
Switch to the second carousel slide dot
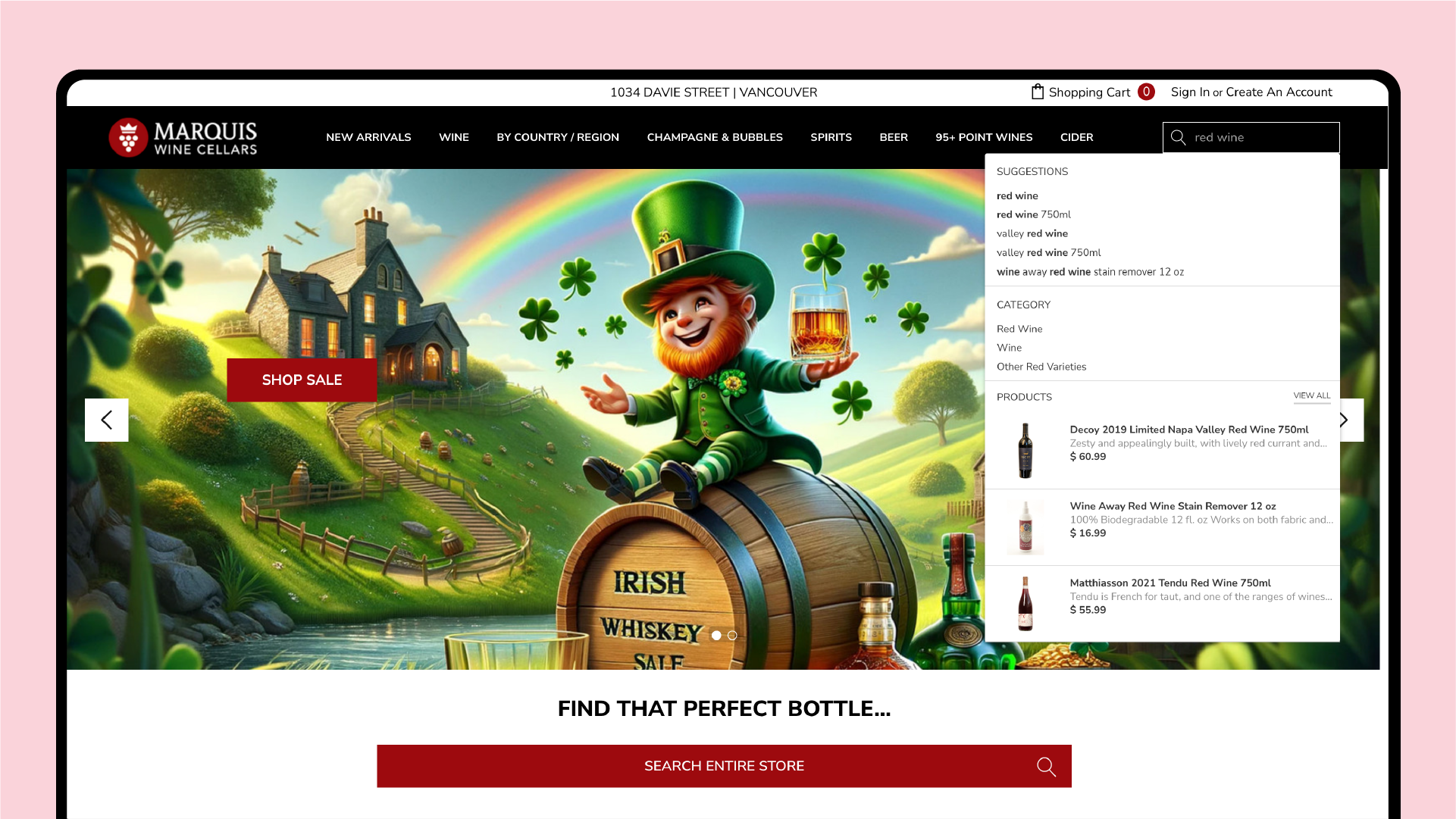(x=732, y=636)
